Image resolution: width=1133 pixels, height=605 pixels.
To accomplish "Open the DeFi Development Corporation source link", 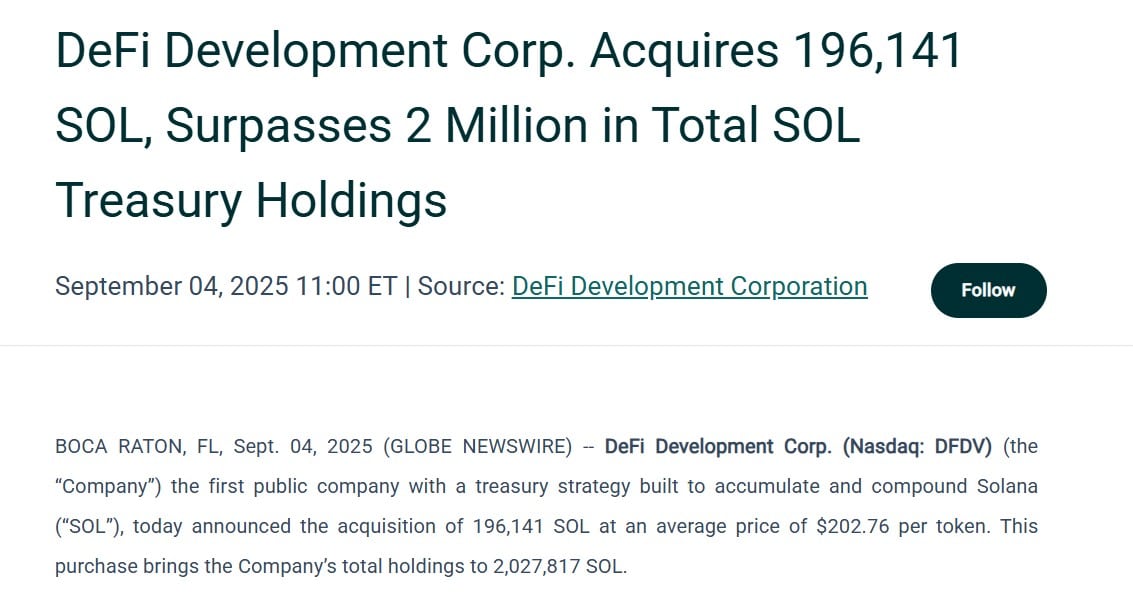I will [689, 287].
